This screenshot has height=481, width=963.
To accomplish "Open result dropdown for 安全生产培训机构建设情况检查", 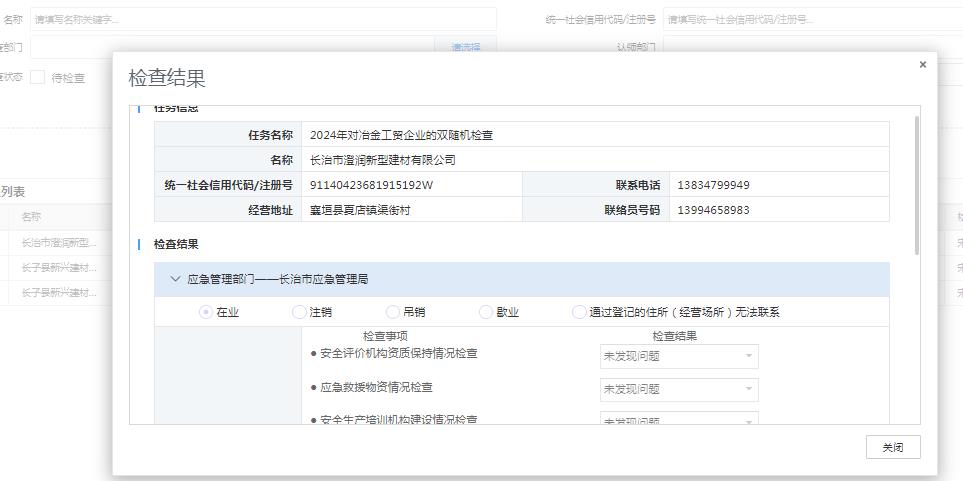I will coord(679,418).
